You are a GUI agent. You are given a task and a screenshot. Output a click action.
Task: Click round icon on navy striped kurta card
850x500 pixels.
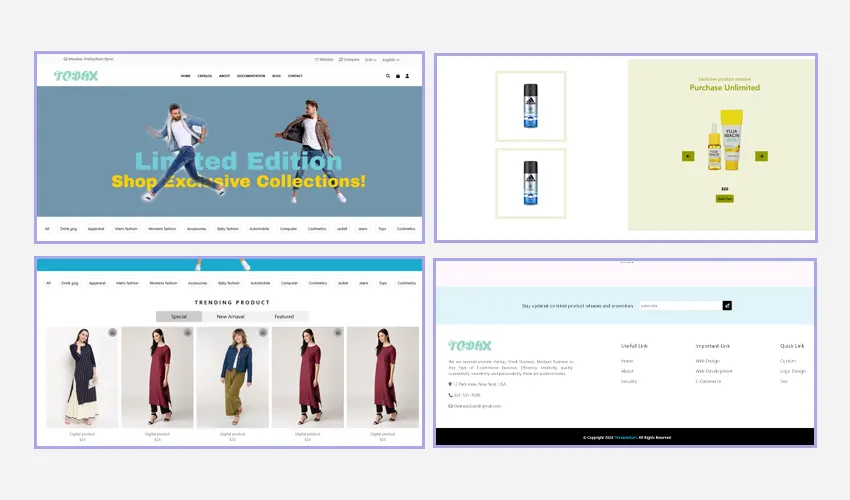112,332
